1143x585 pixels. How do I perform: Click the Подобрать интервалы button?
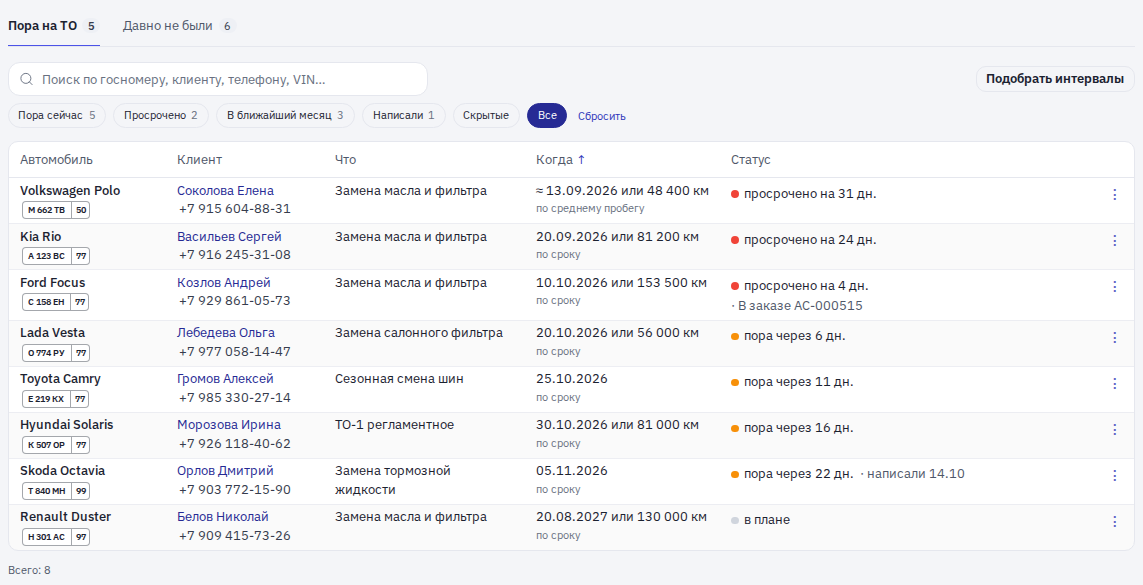pyautogui.click(x=1055, y=79)
